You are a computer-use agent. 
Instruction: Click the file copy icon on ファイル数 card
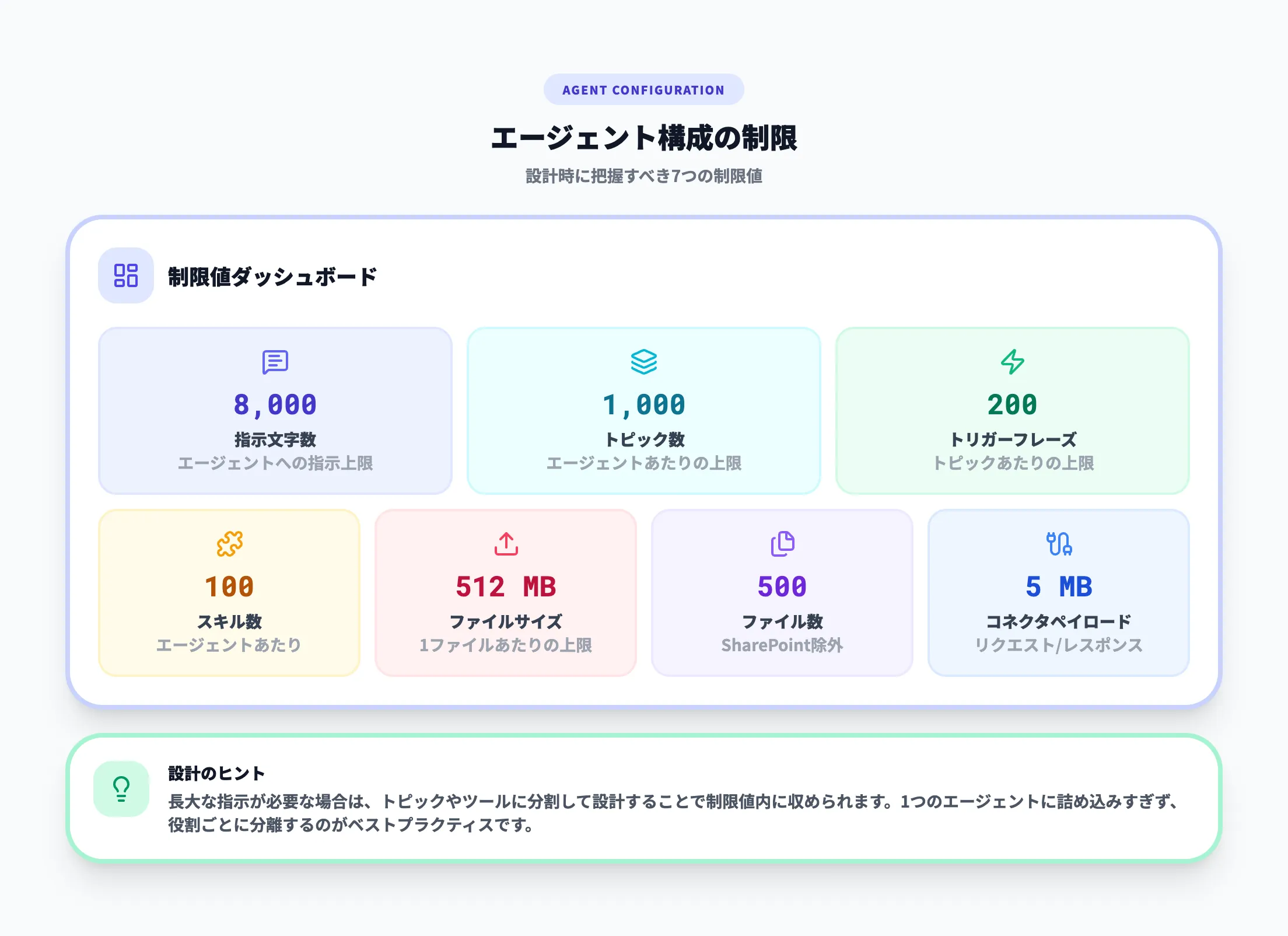(x=782, y=543)
